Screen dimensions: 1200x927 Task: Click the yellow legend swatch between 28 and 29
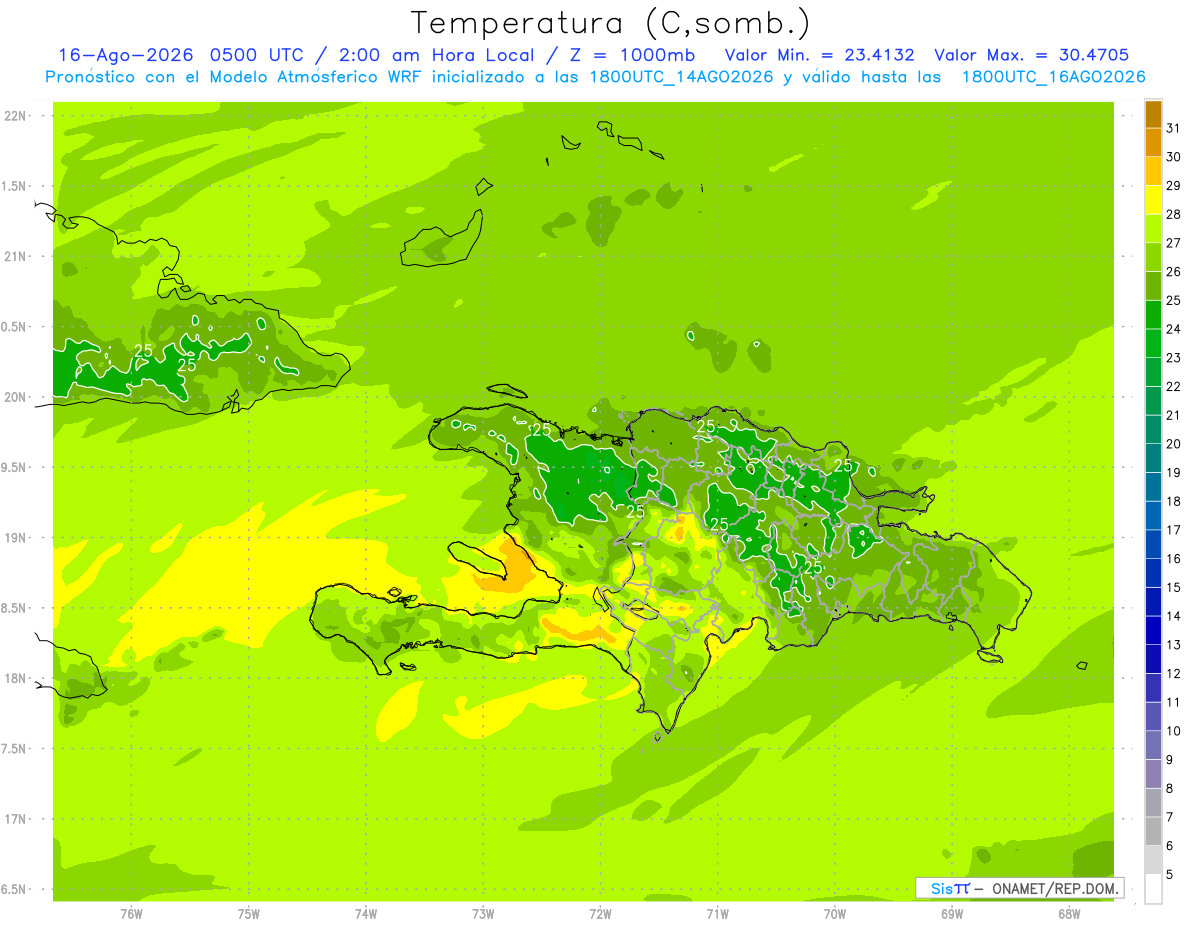tap(1153, 199)
